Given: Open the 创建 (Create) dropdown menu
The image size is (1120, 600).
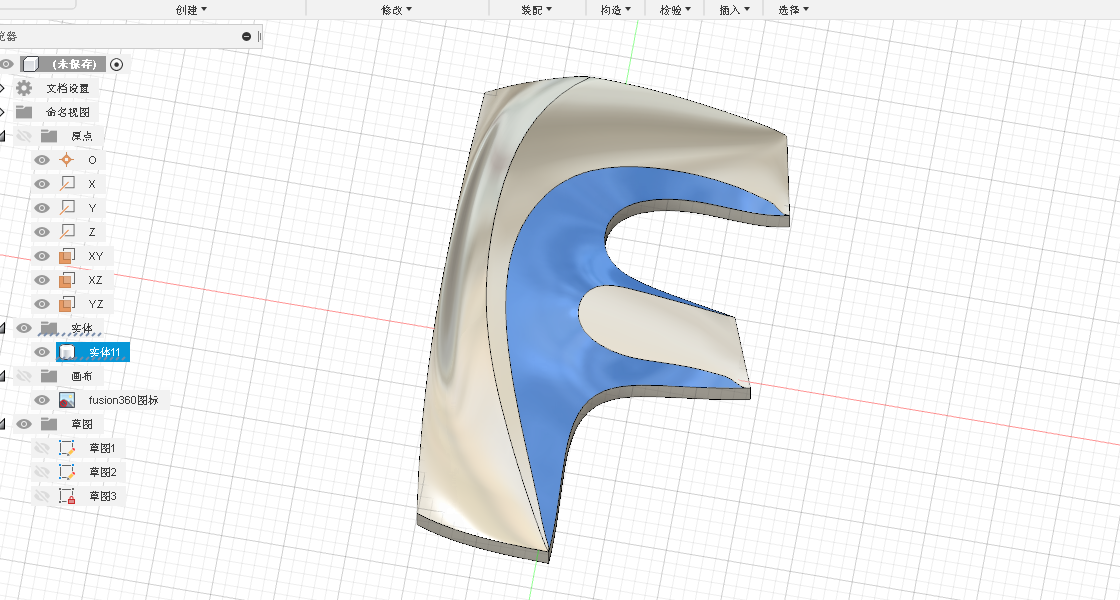Looking at the screenshot, I should (191, 10).
